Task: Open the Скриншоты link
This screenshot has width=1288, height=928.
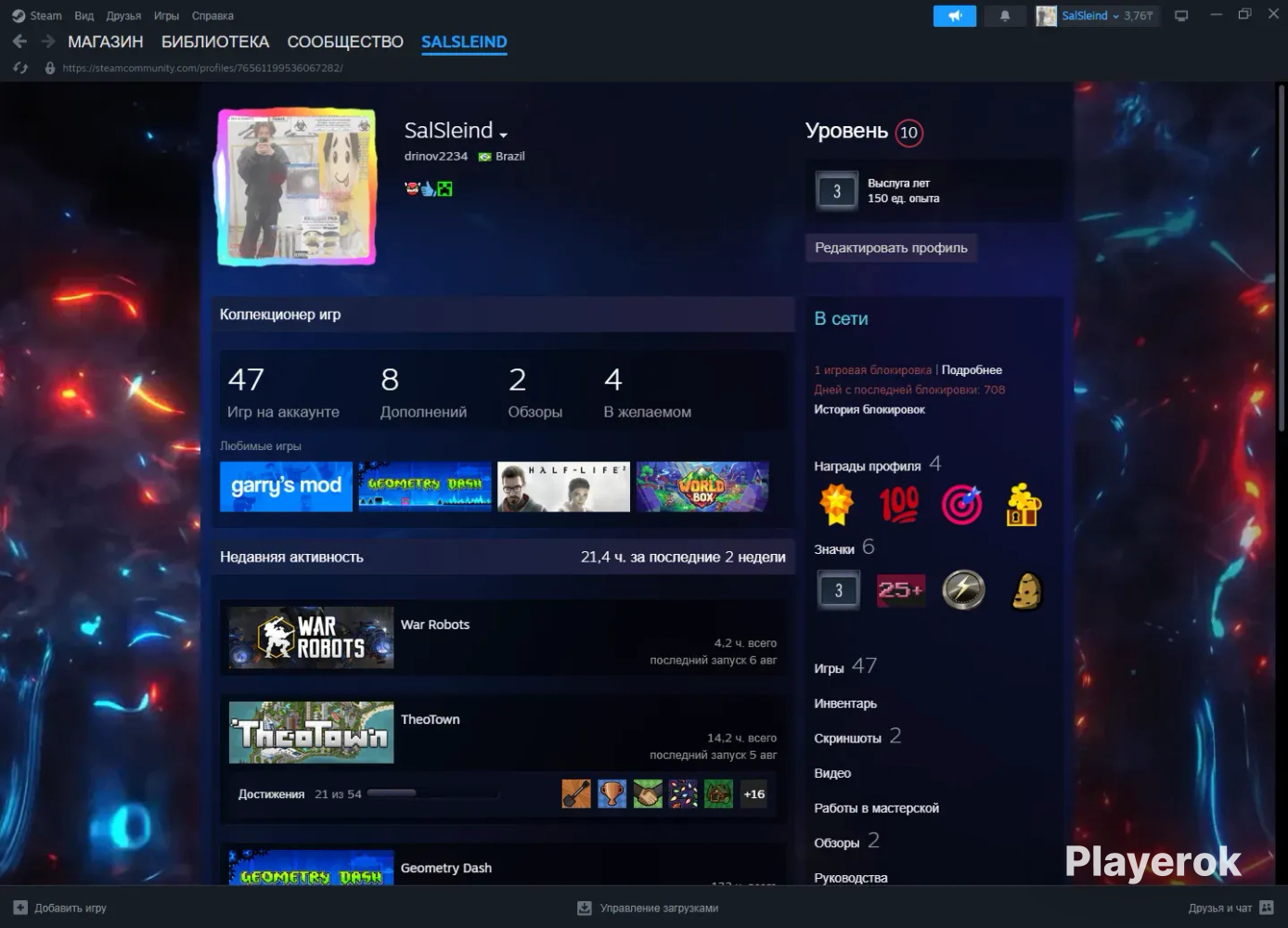Action: pos(847,739)
